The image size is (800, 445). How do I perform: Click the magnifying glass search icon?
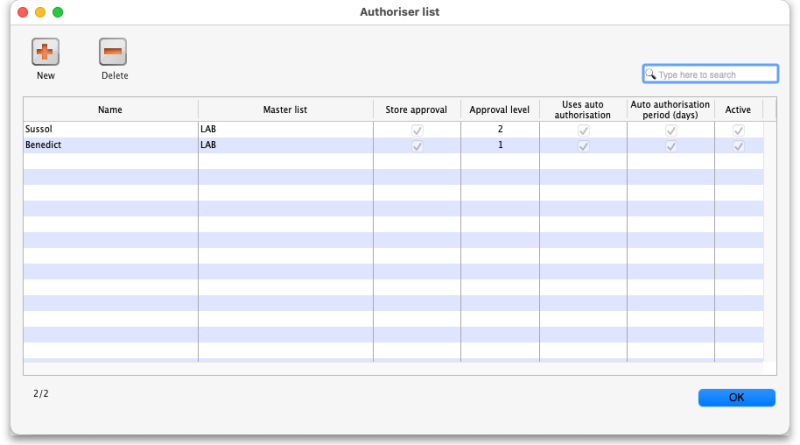[x=650, y=75]
